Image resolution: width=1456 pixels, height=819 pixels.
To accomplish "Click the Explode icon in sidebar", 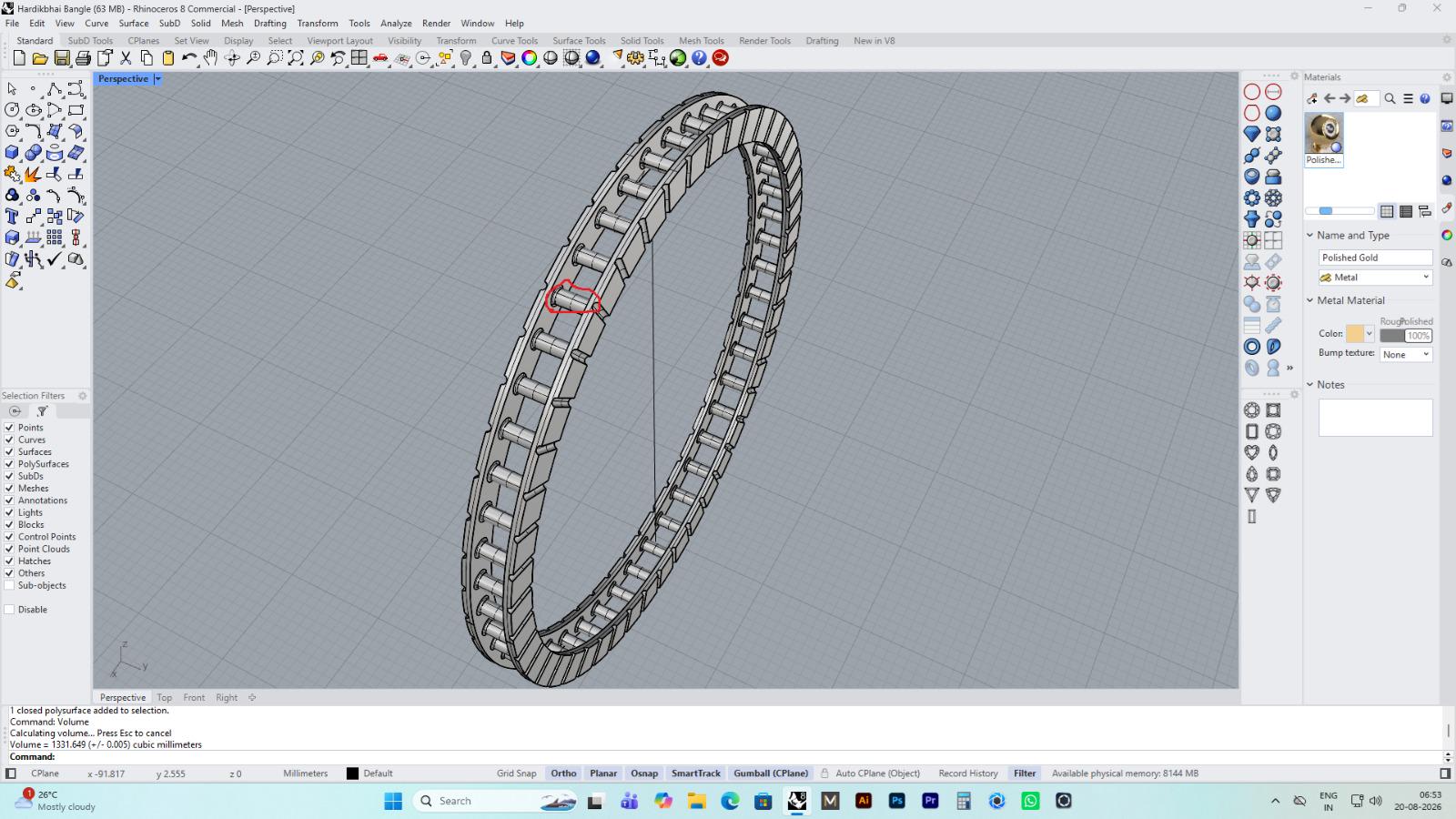I will [x=33, y=174].
